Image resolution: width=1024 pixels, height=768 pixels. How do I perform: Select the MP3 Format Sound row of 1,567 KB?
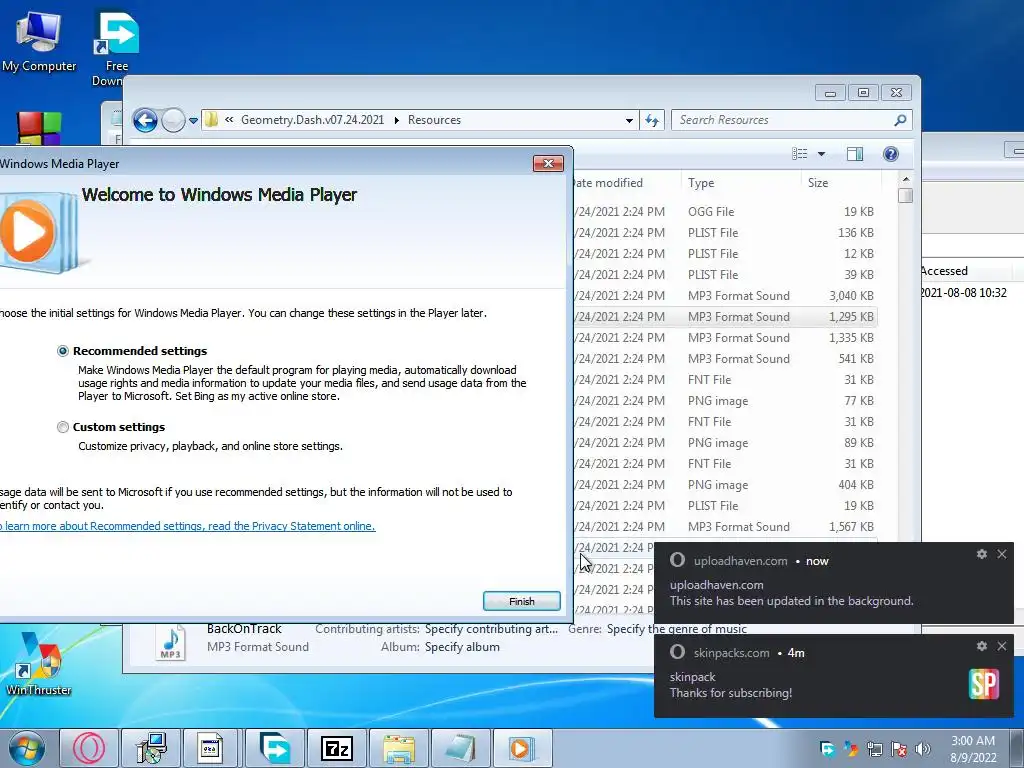(725, 526)
